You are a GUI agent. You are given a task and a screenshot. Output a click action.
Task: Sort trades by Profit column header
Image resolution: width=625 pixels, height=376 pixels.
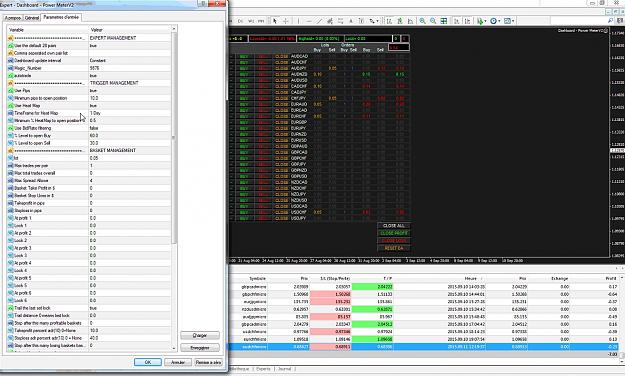tap(610, 279)
